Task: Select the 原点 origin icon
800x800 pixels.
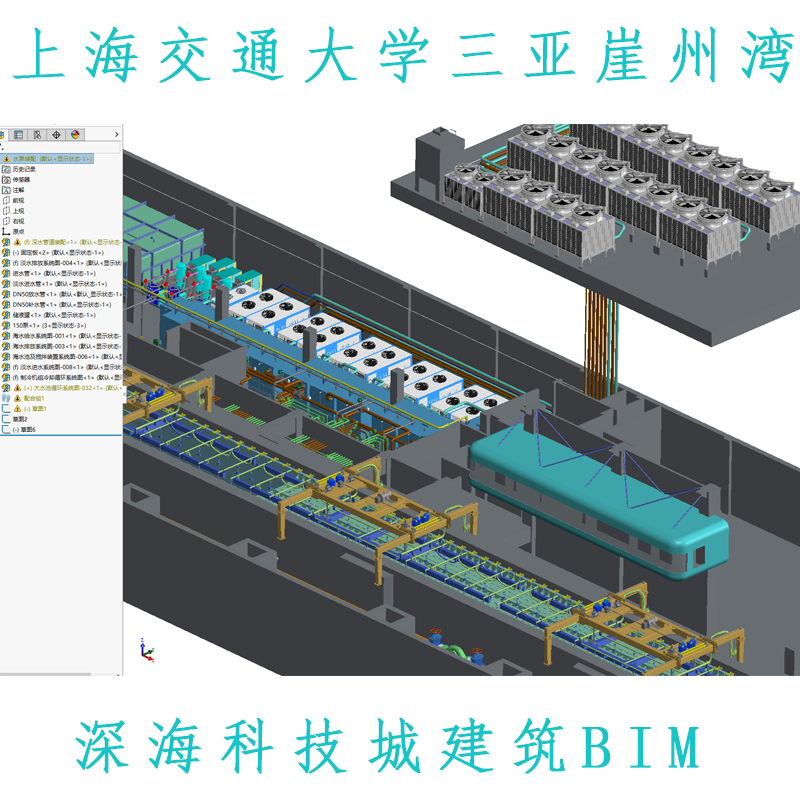Action: click(x=6, y=232)
